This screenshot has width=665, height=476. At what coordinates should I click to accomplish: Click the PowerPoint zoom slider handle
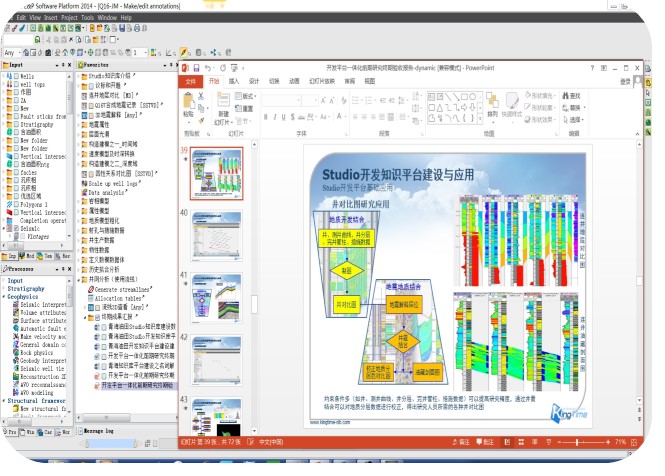(577, 442)
